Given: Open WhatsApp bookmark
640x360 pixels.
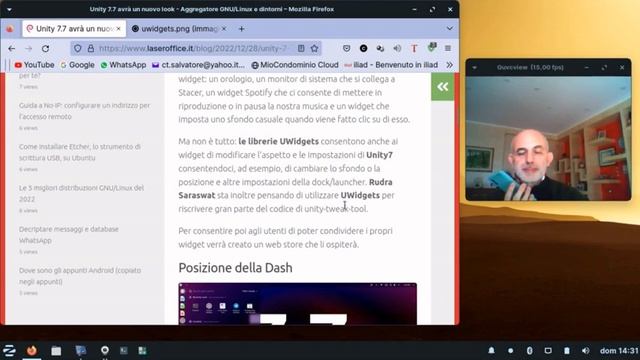Looking at the screenshot, I should pos(123,65).
